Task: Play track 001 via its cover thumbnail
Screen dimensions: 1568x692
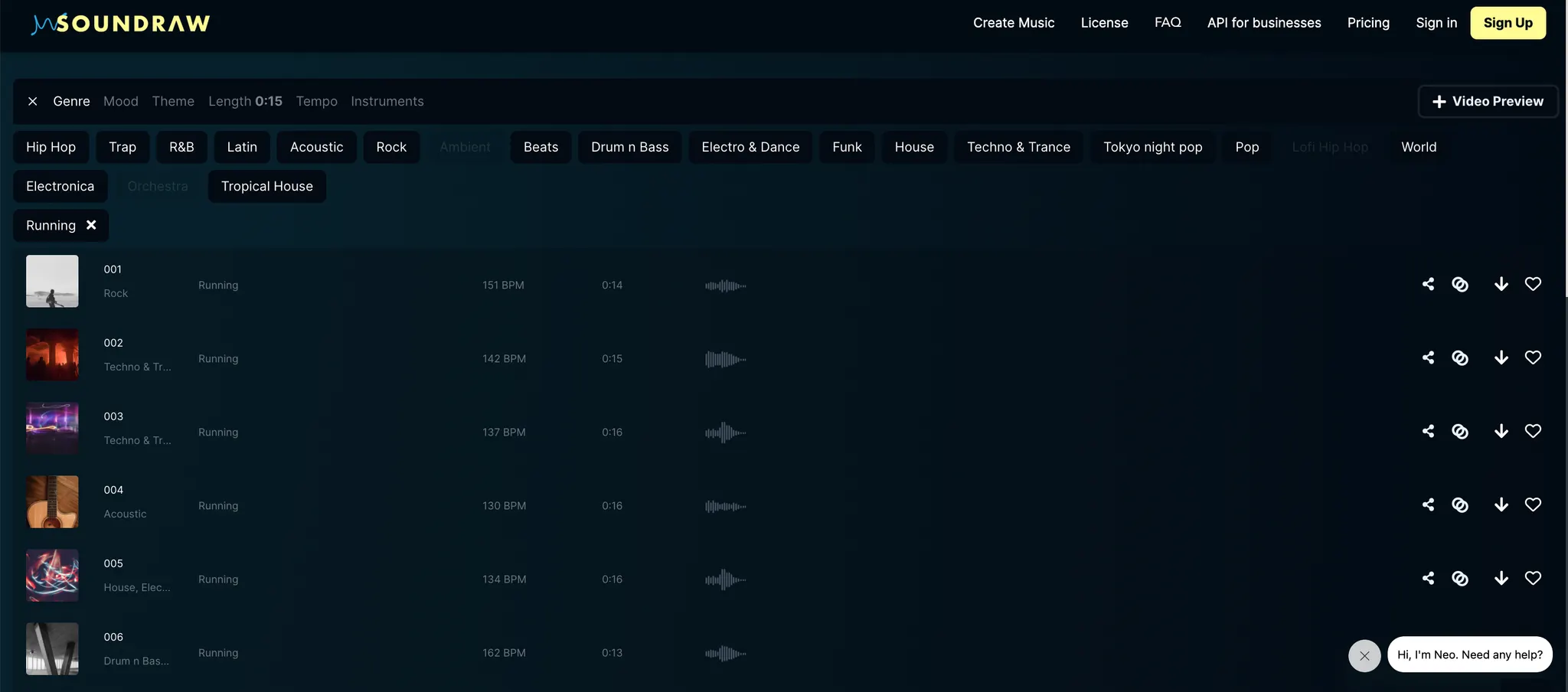Action: [x=52, y=281]
